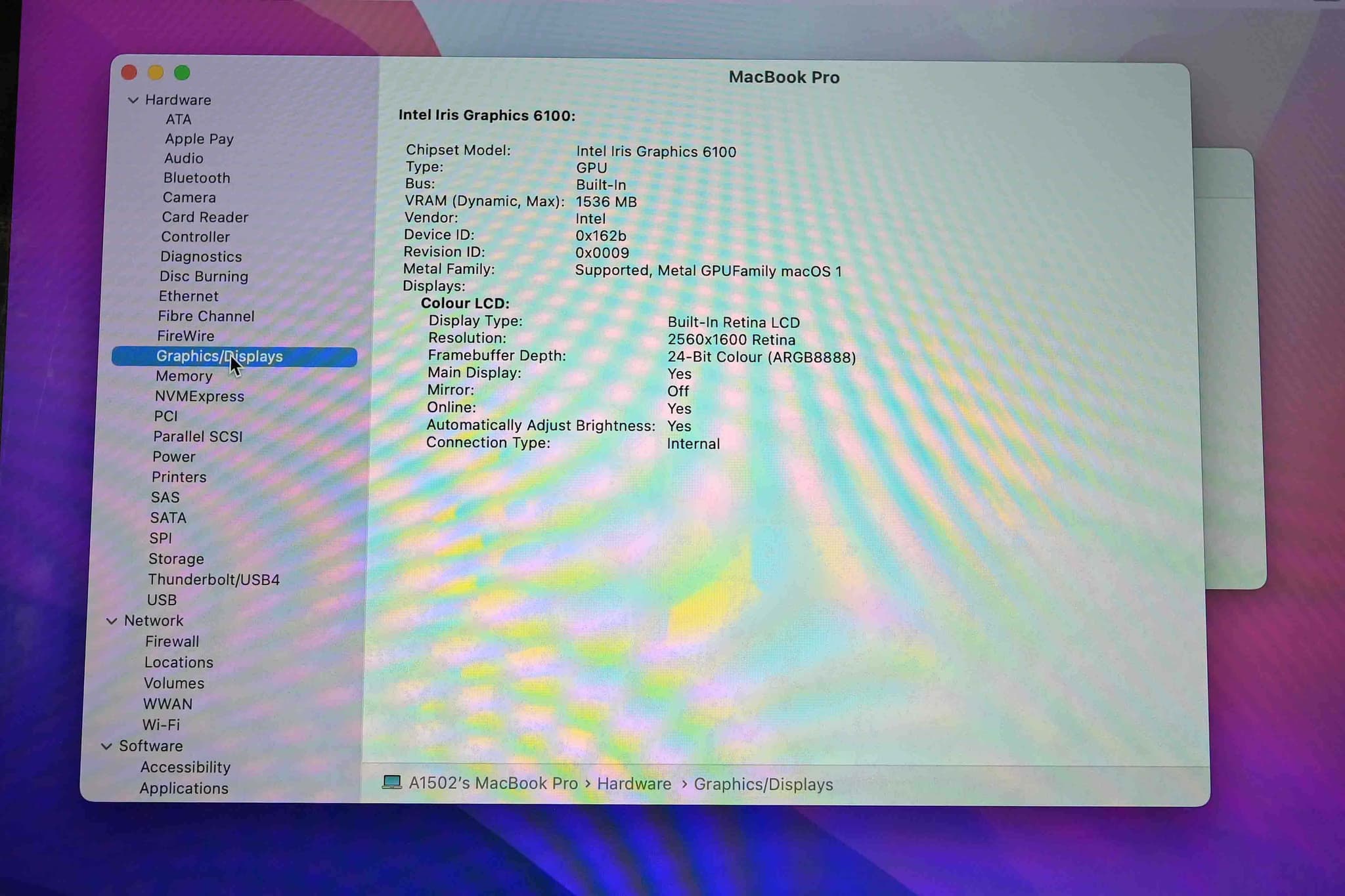Screen dimensions: 1345x896
Task: Open the Fibre Channel entry
Action: (206, 316)
